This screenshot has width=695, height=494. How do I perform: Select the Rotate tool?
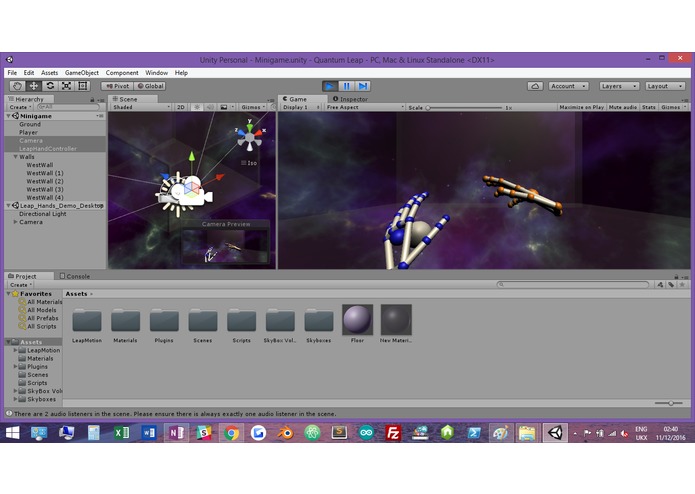50,86
